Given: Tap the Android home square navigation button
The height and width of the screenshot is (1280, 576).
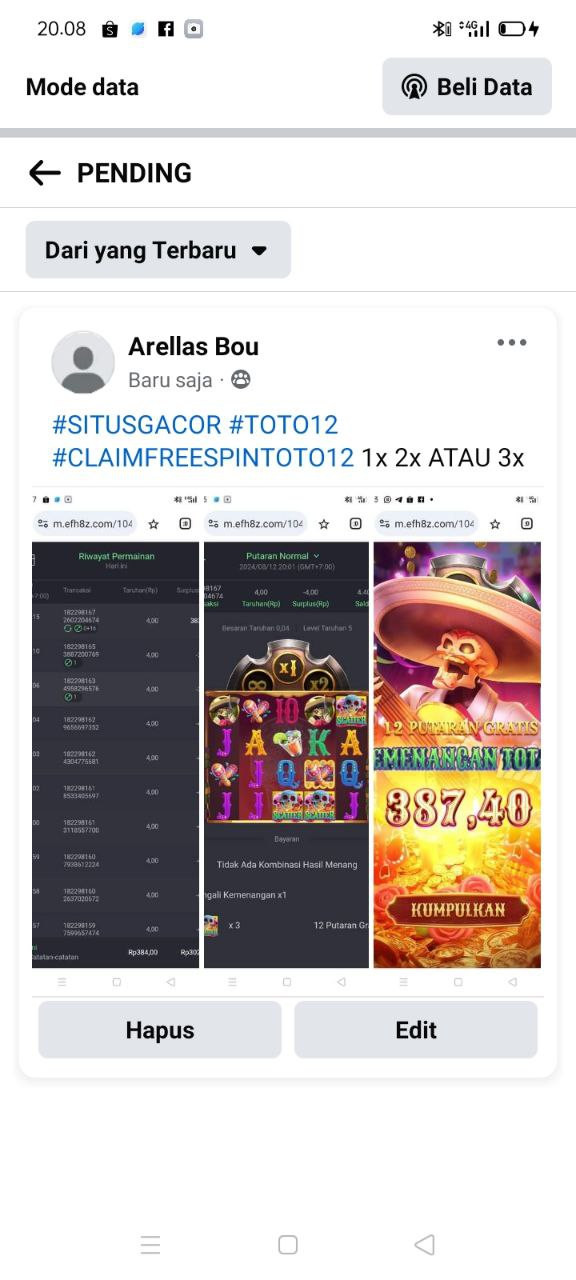Looking at the screenshot, I should 288,1244.
